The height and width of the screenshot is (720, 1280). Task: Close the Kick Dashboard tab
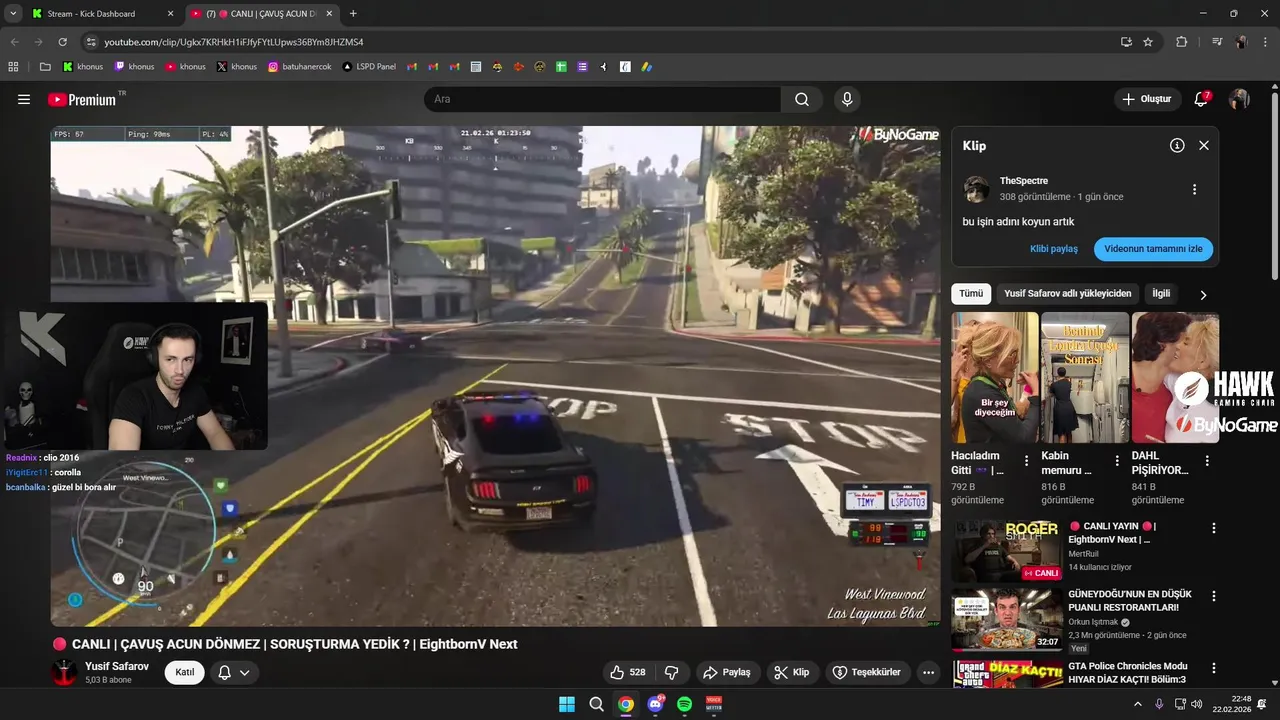170,14
